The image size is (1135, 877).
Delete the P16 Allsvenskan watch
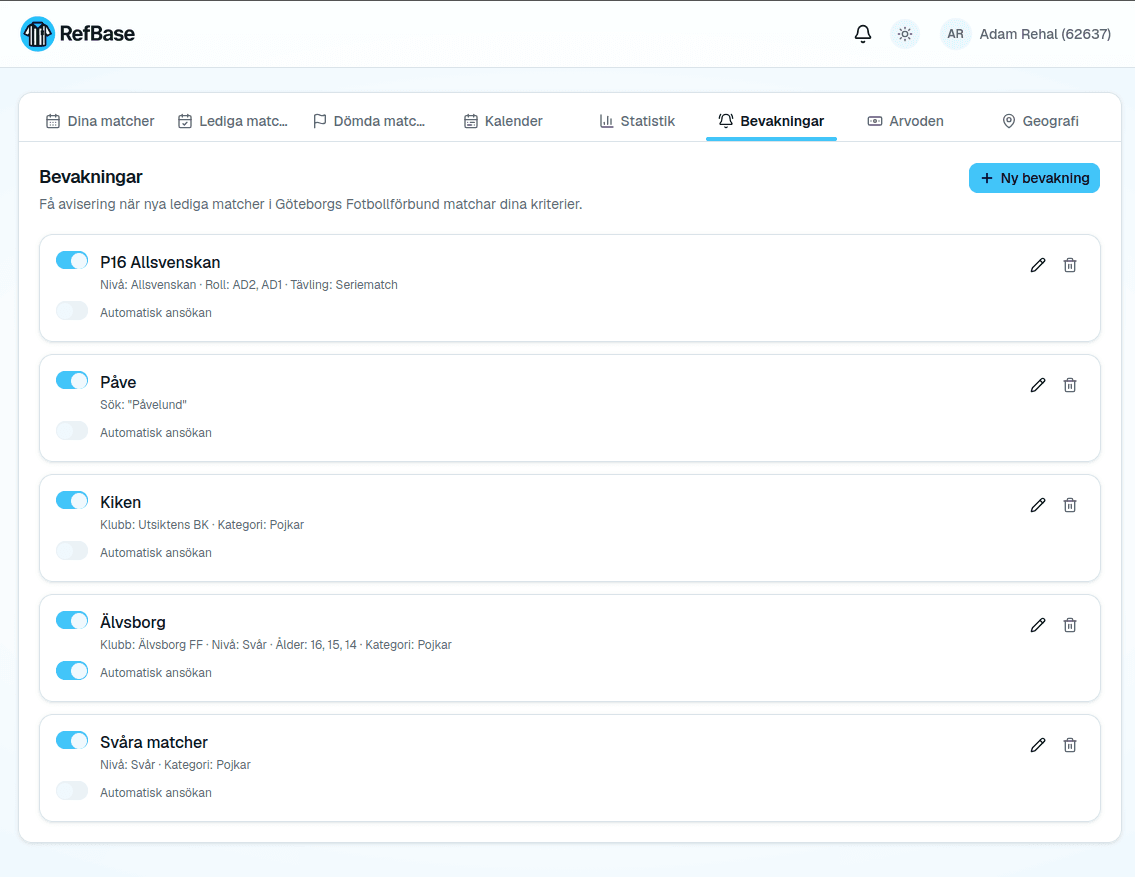1069,265
